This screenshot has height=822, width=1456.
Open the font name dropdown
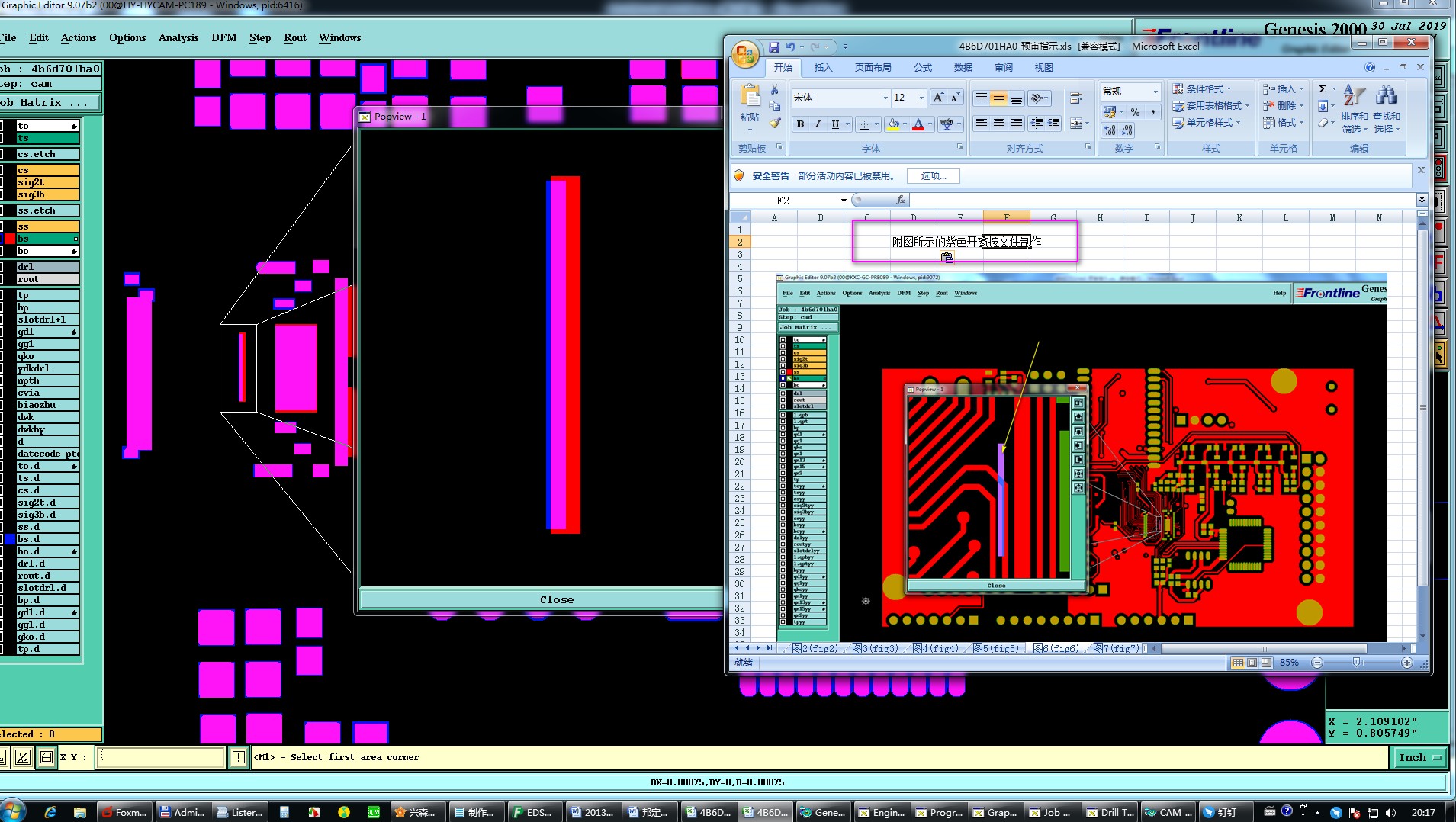coord(885,98)
